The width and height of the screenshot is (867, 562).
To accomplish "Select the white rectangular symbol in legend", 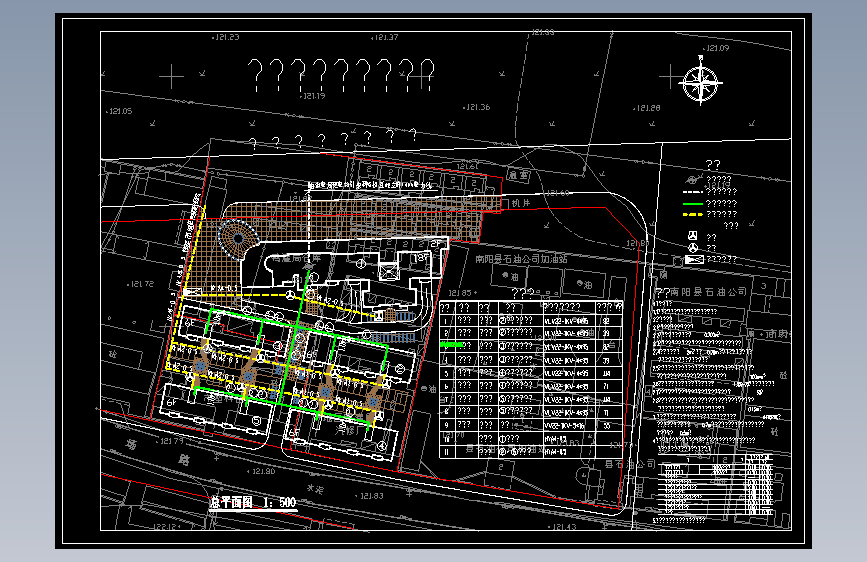I will 694,259.
